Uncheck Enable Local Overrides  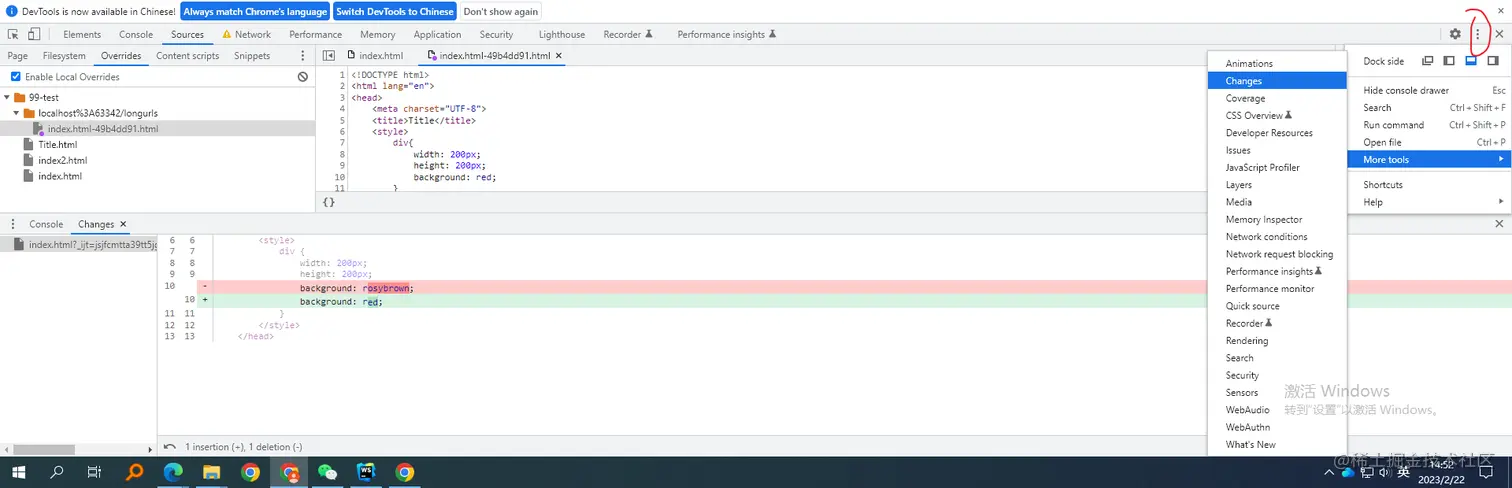point(15,77)
